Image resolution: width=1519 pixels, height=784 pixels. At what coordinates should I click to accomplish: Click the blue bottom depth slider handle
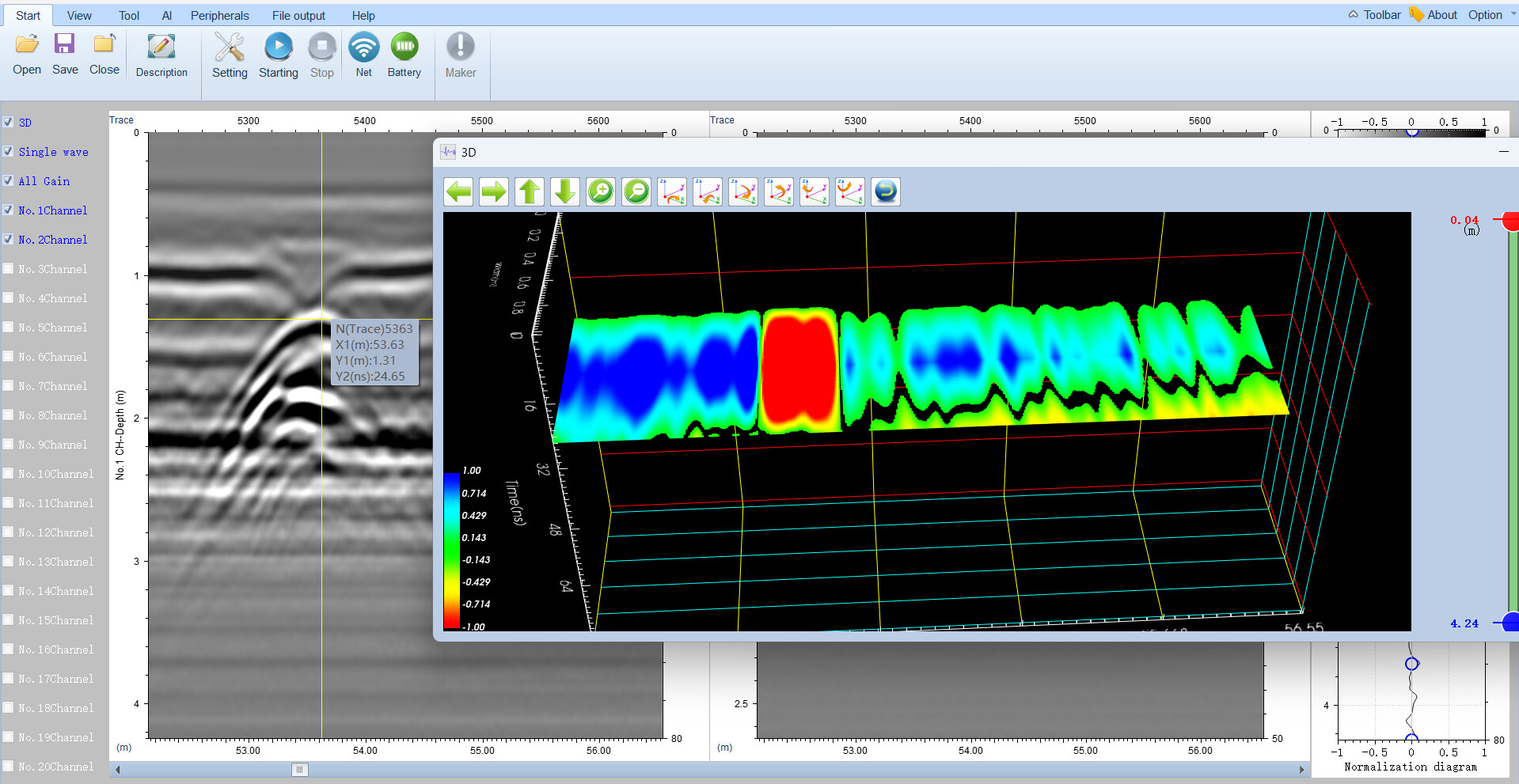(x=1510, y=622)
